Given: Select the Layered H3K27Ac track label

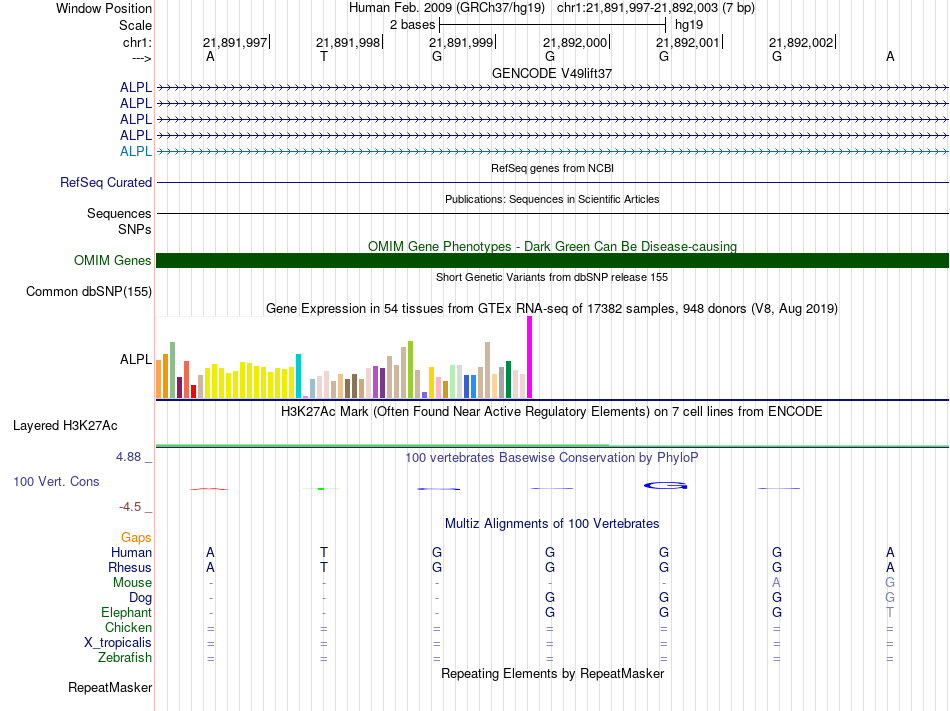Looking at the screenshot, I should 65,426.
